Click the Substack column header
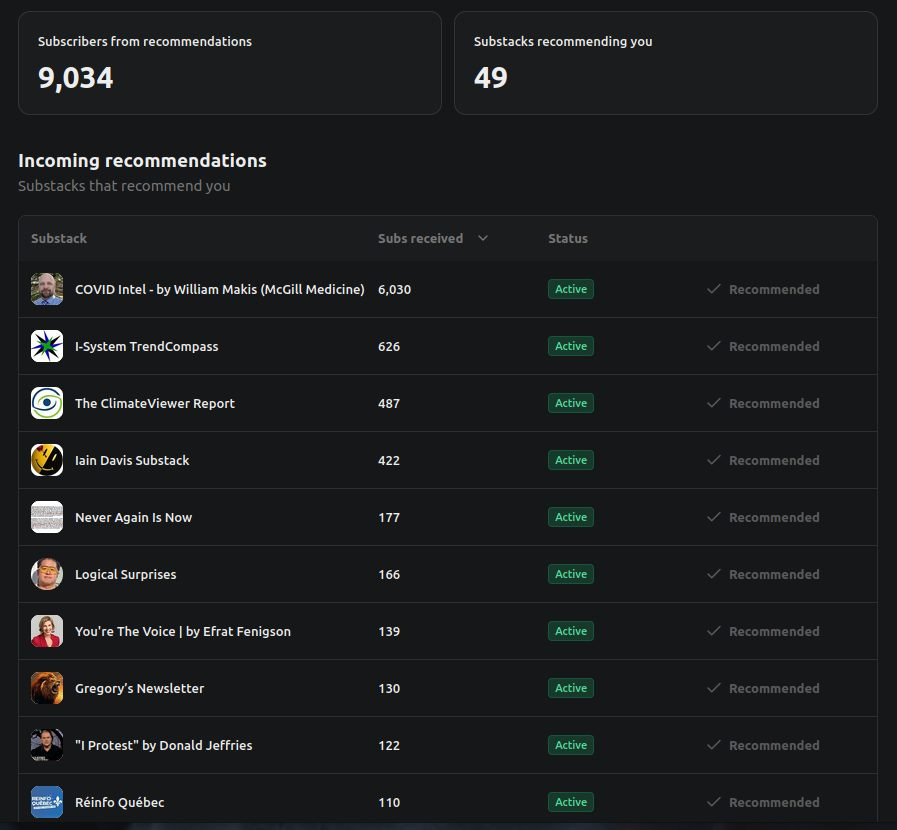 [59, 238]
